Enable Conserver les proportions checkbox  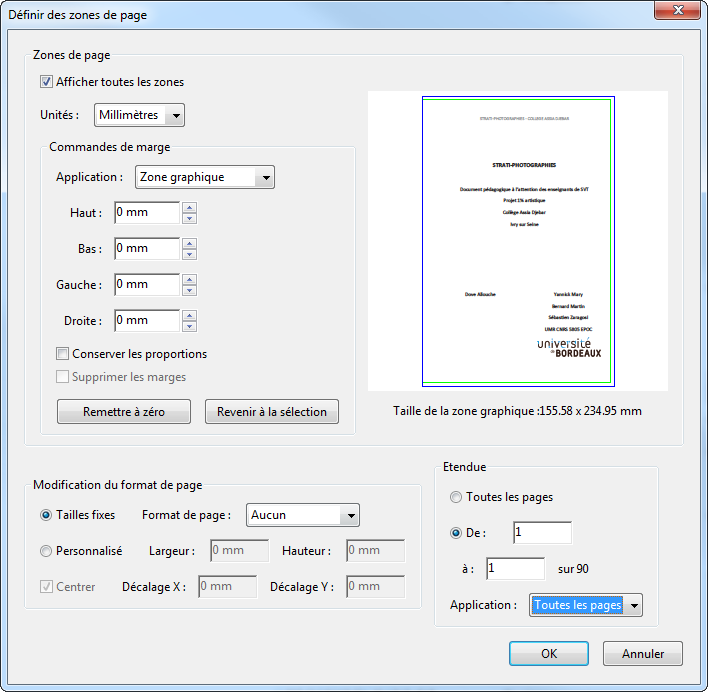pos(62,353)
